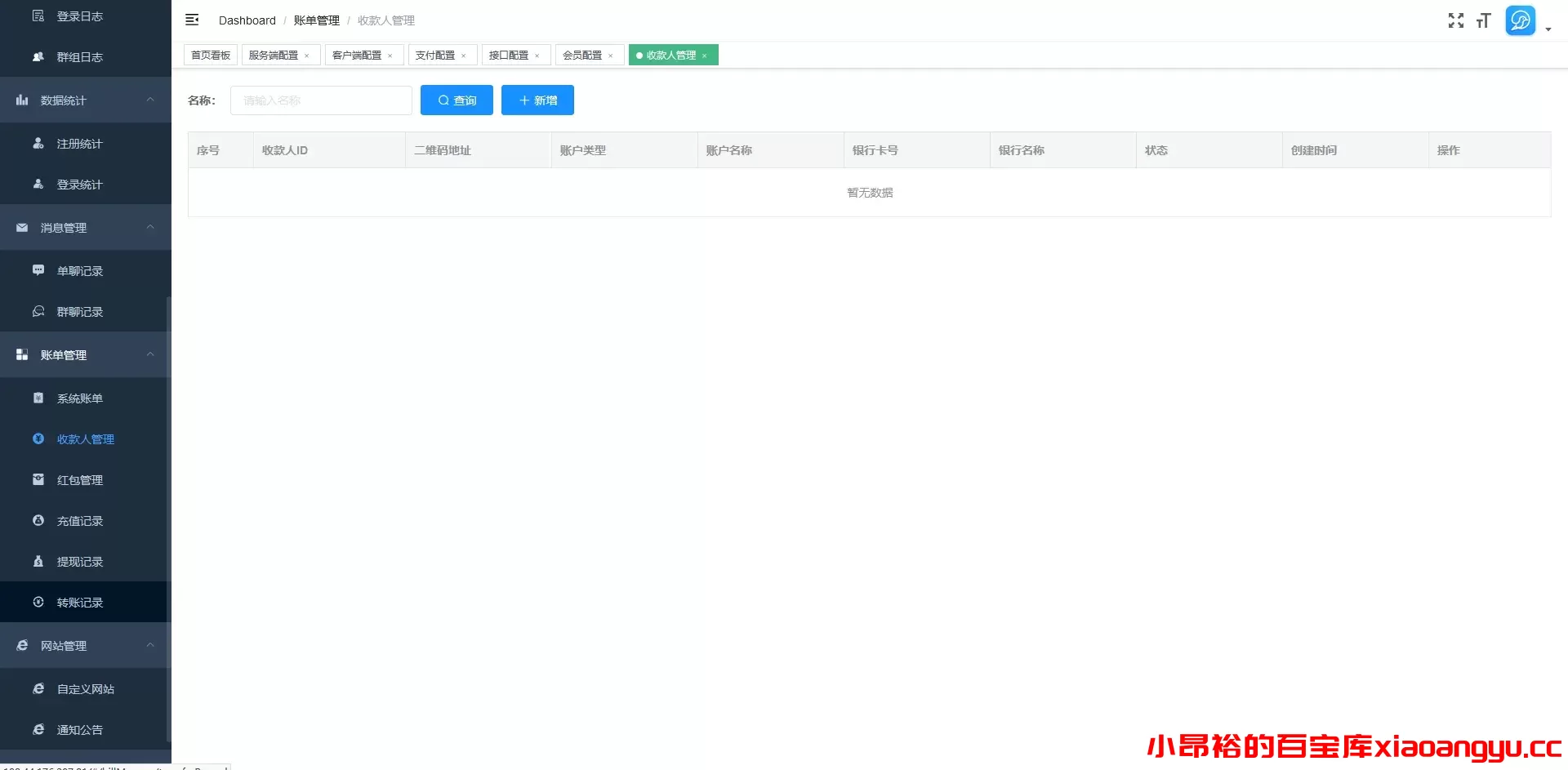Click the Dashboard breadcrumb link
Image resolution: width=1568 pixels, height=770 pixels.
[x=247, y=20]
